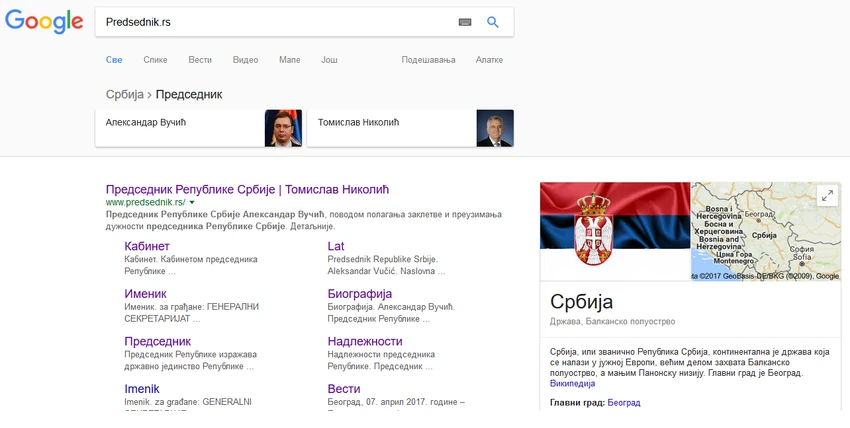Click Томислав Николић portrait thumbnail
850x428 pixels.
[495, 128]
